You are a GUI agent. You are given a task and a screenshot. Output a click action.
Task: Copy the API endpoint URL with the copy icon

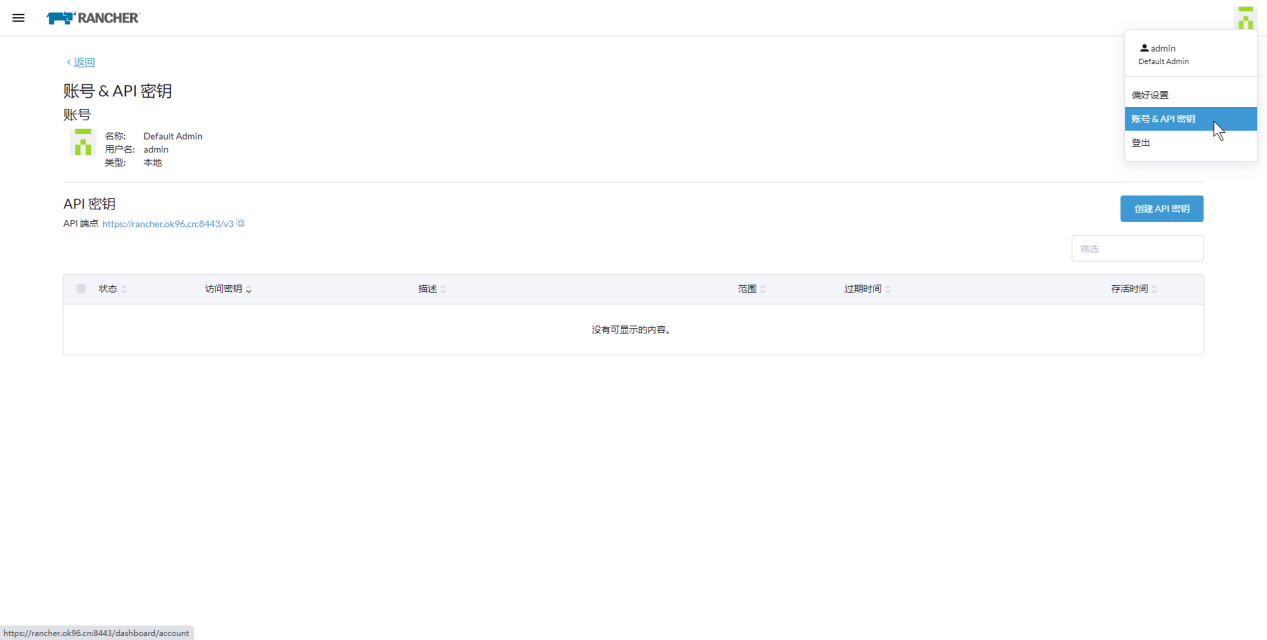tap(241, 223)
